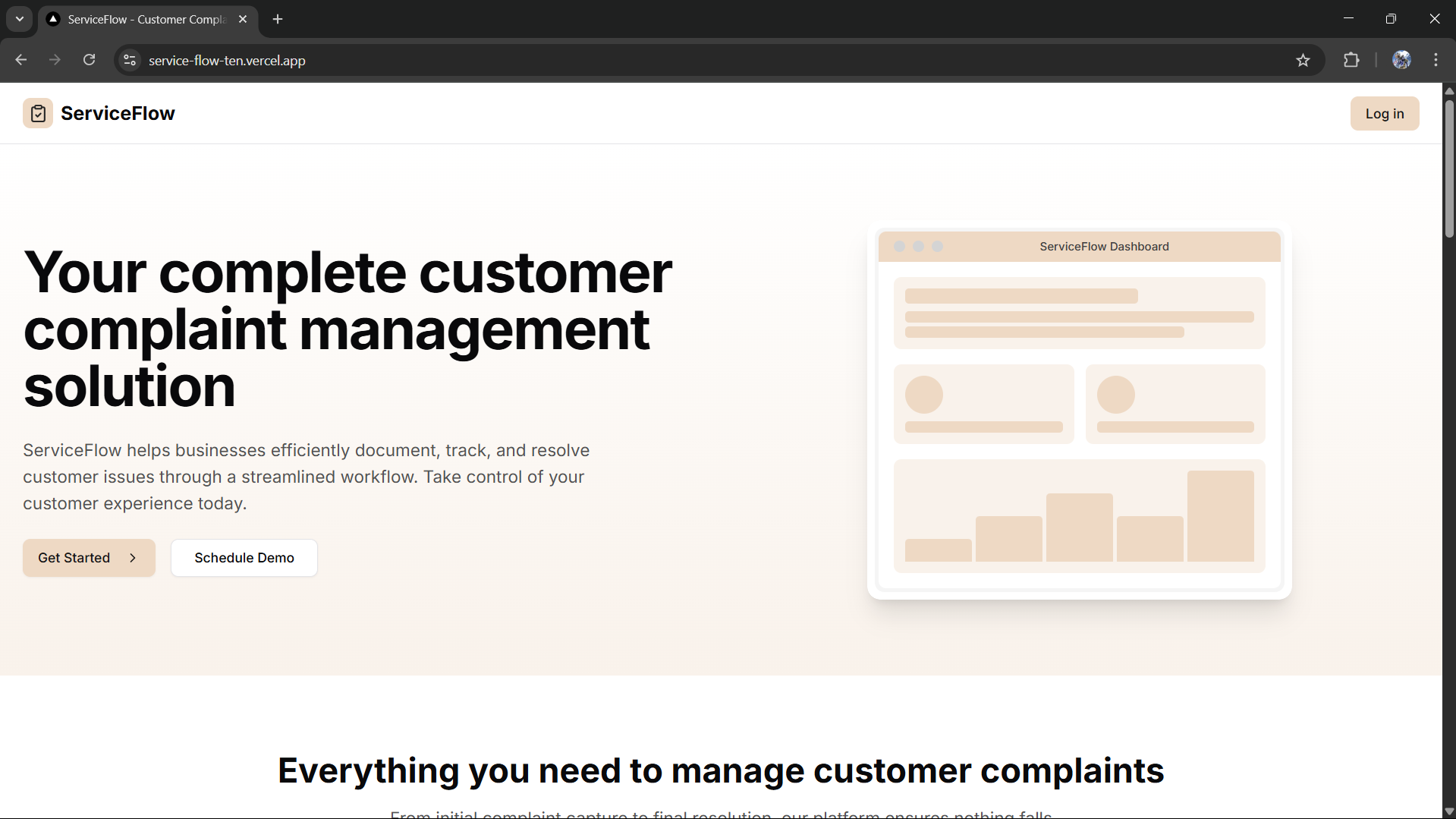Image resolution: width=1456 pixels, height=819 pixels.
Task: Click the ServiceFlow brand name link
Action: pyautogui.click(x=118, y=113)
